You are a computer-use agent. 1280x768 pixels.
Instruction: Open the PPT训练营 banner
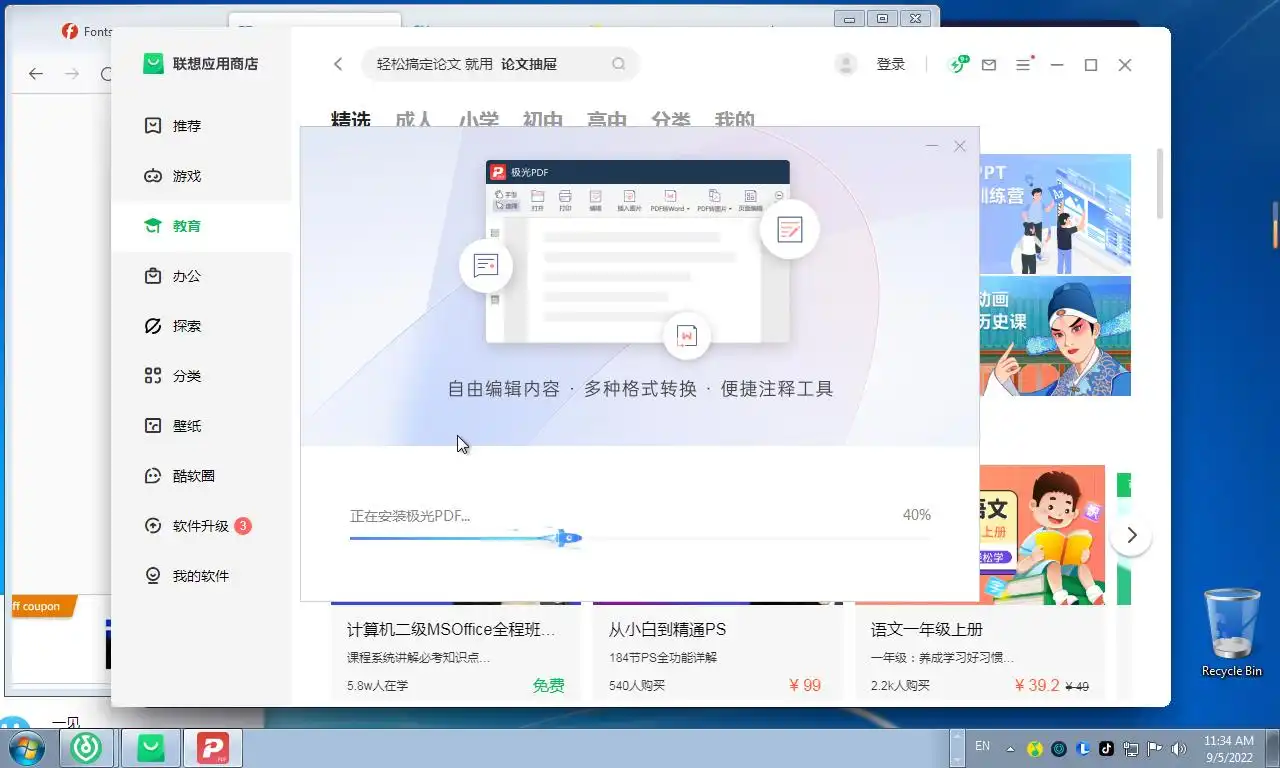pyautogui.click(x=1055, y=214)
